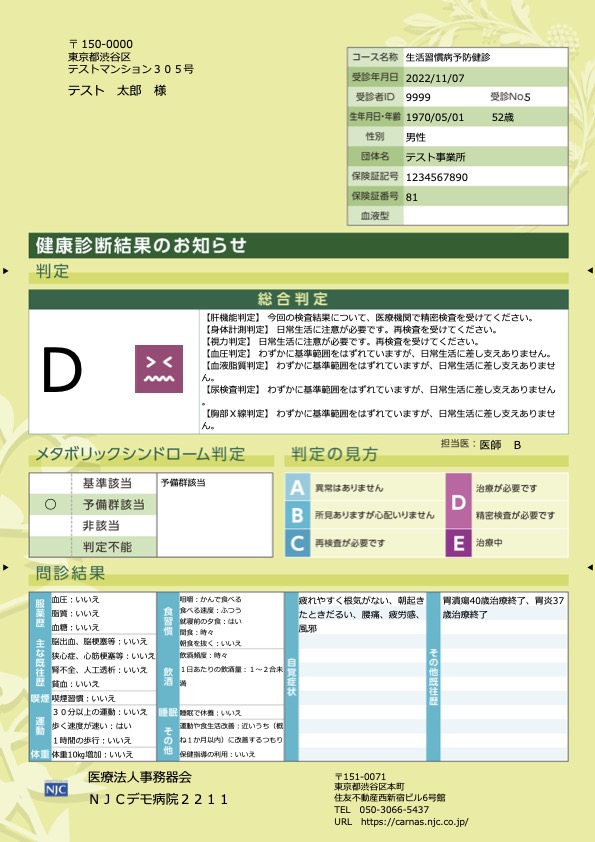Click the pink D grade badge in legend

[x=459, y=501]
